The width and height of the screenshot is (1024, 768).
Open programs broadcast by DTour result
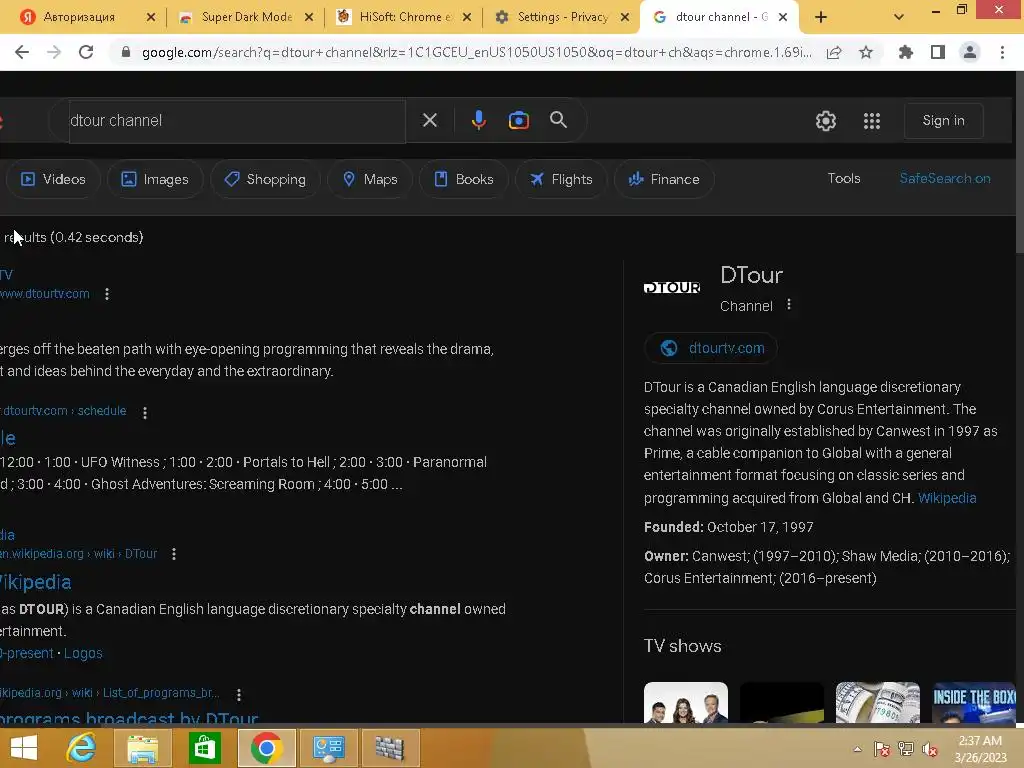click(x=129, y=717)
